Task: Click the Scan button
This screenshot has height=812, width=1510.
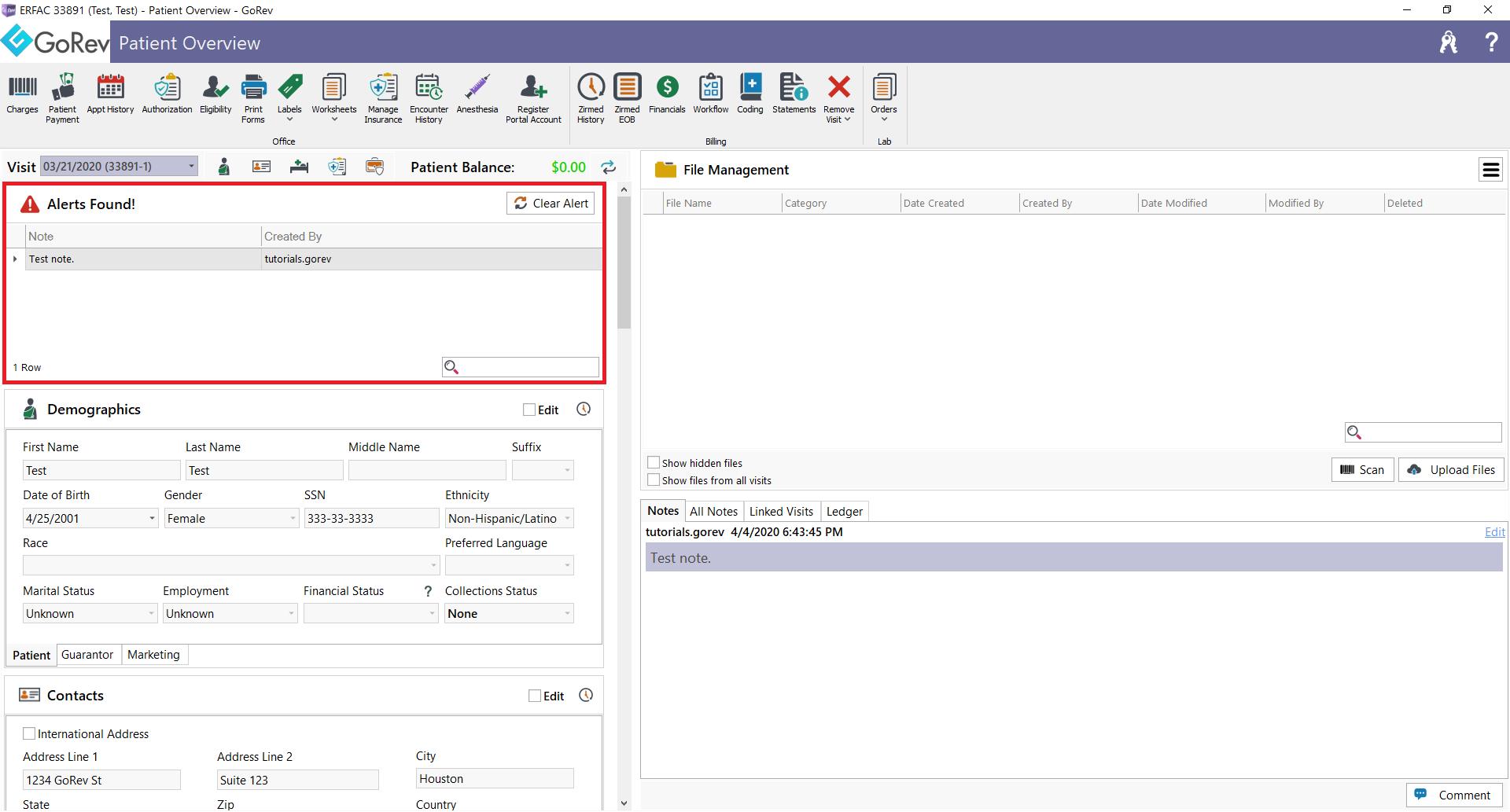Action: [x=1362, y=470]
